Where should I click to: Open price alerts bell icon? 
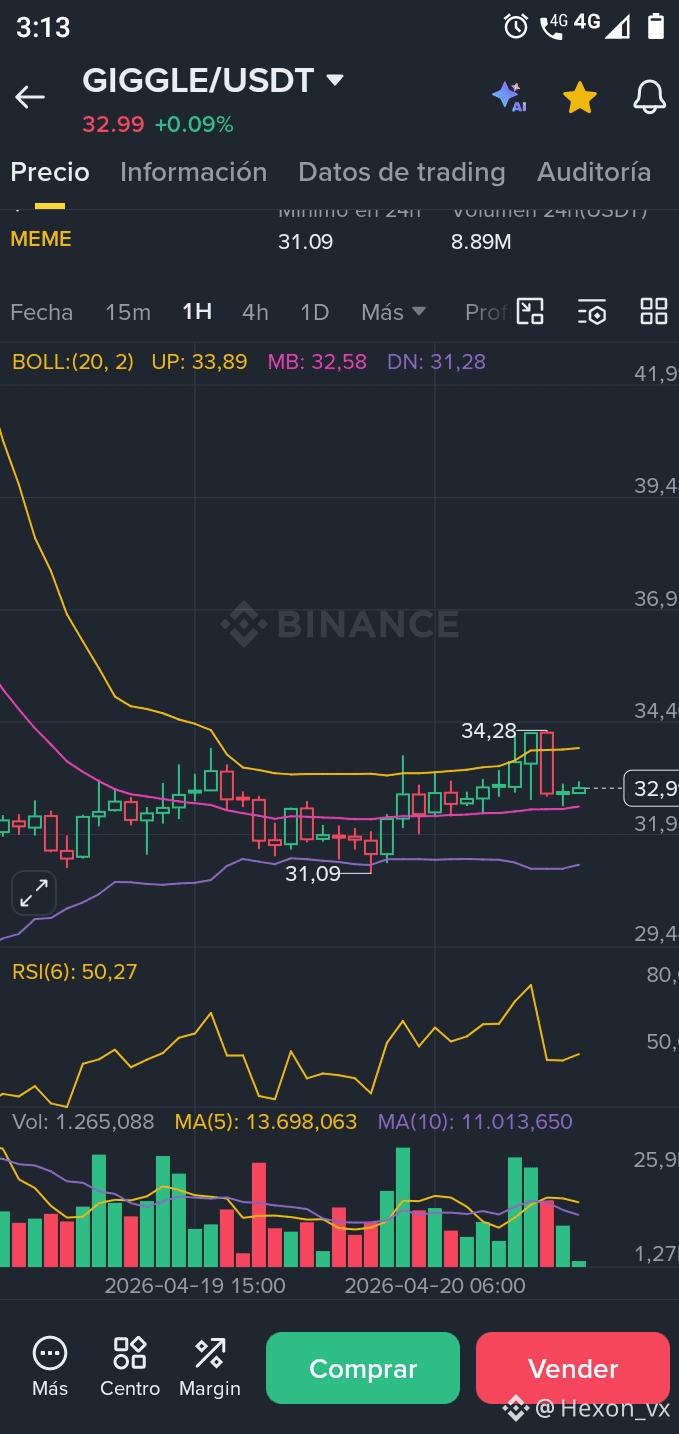click(650, 97)
